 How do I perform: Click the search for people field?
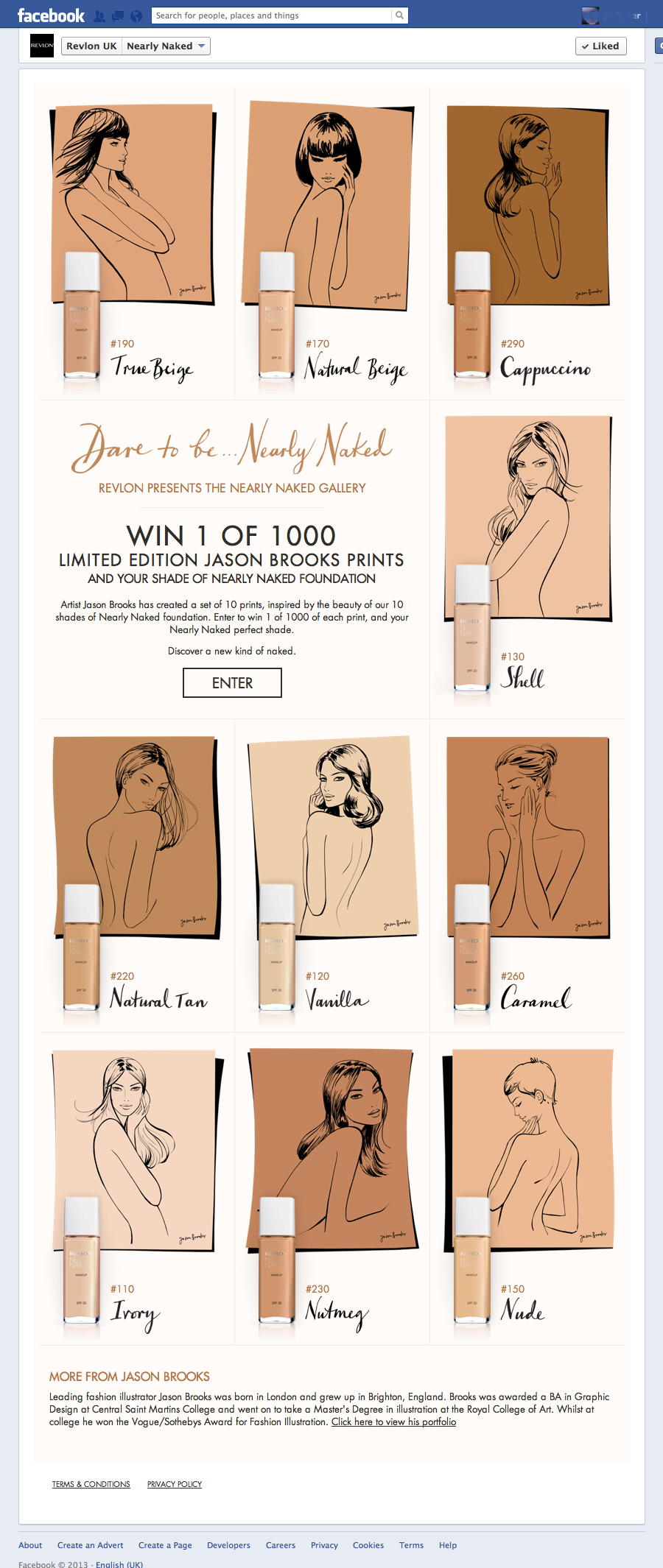click(x=272, y=15)
